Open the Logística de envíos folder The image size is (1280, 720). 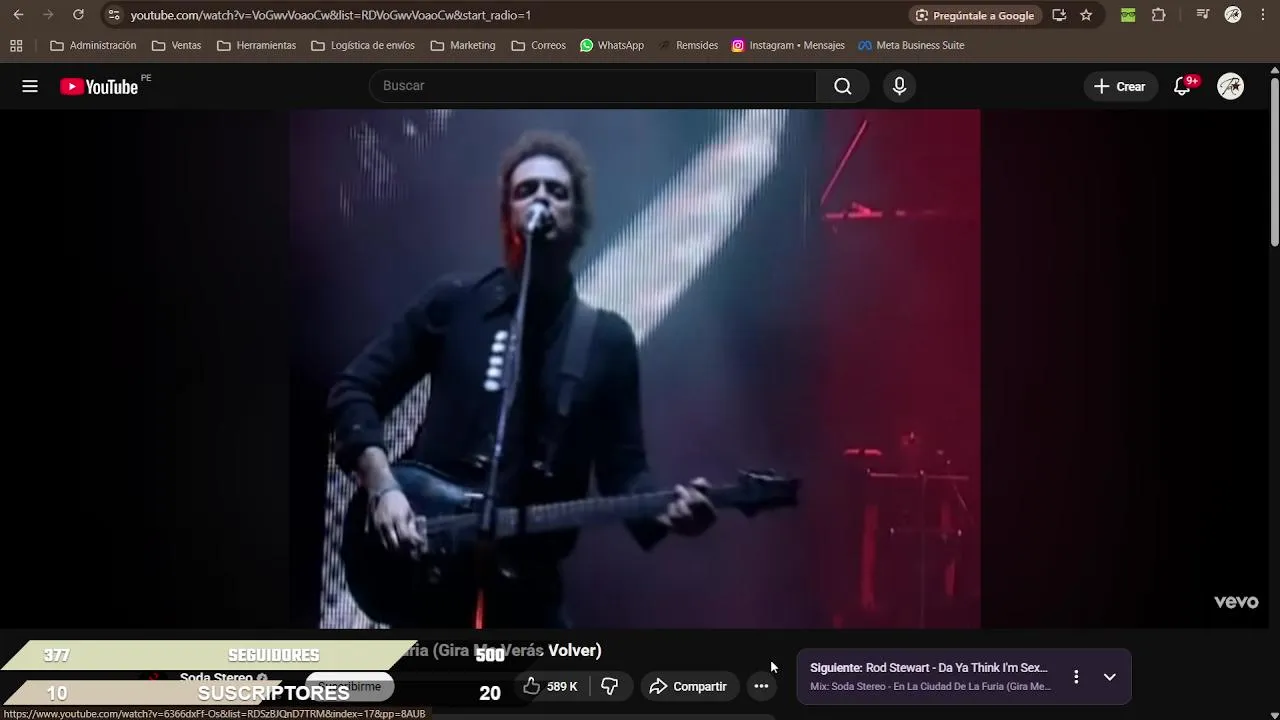tap(363, 45)
